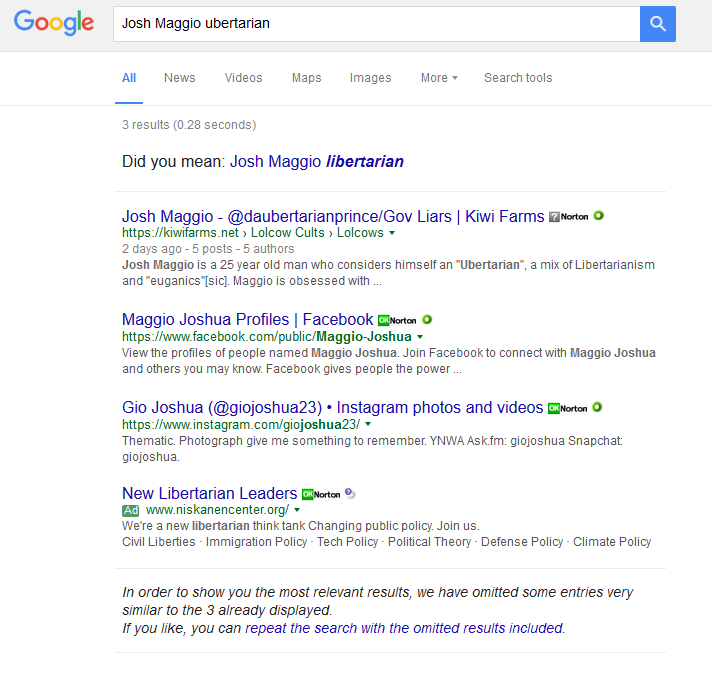Click green circle rating icon beside Kiwi Farms result
Image resolution: width=712 pixels, height=678 pixels.
click(598, 215)
